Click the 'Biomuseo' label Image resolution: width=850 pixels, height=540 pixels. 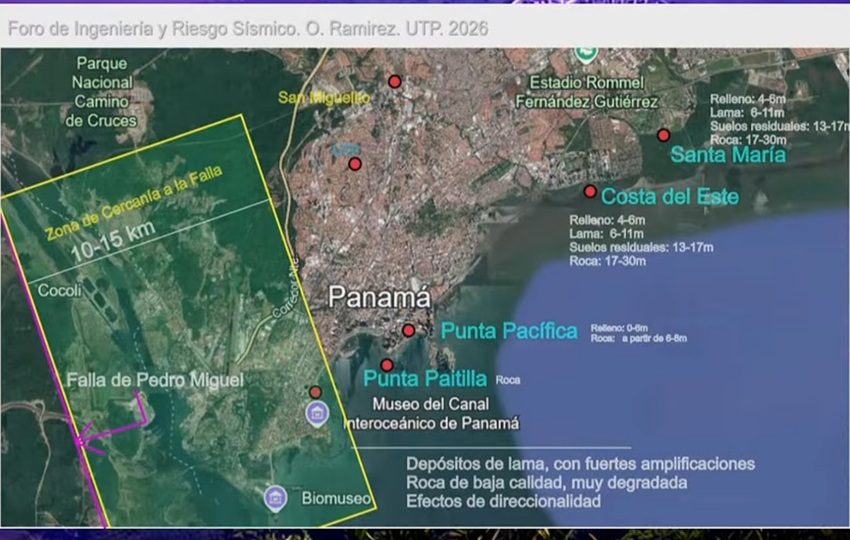(x=336, y=498)
